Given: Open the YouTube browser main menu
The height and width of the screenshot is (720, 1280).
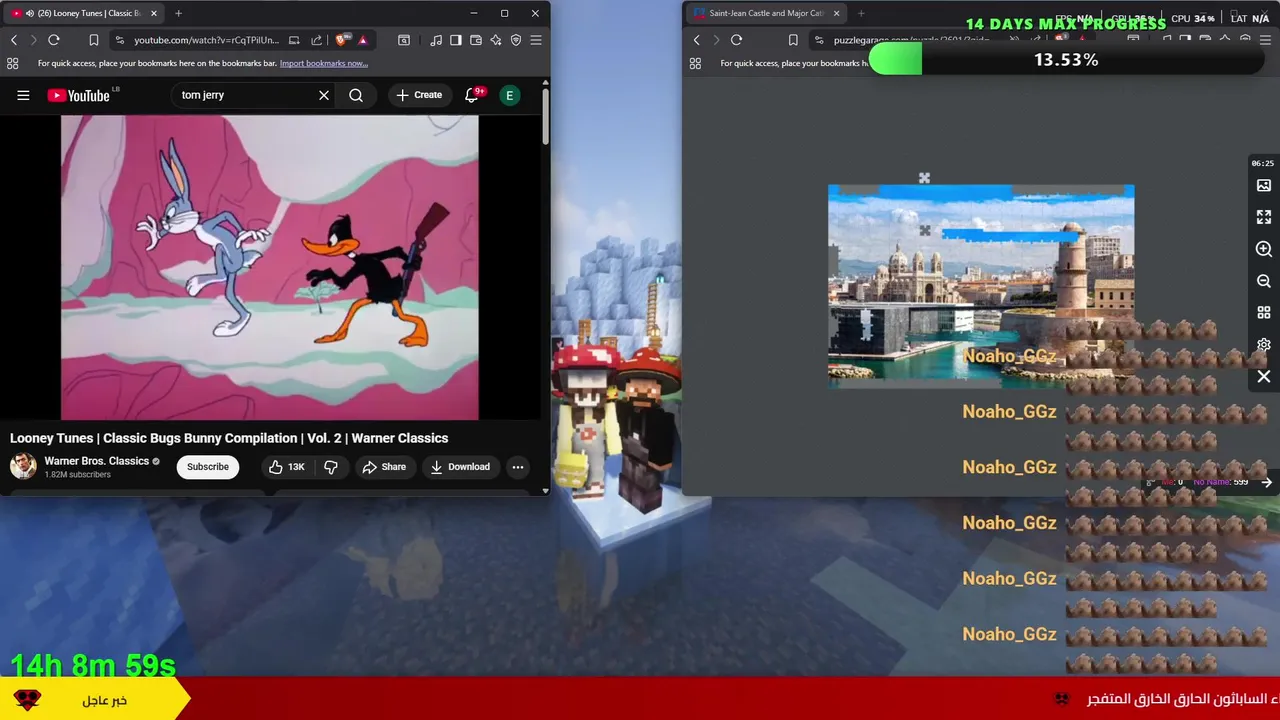Looking at the screenshot, I should point(536,40).
